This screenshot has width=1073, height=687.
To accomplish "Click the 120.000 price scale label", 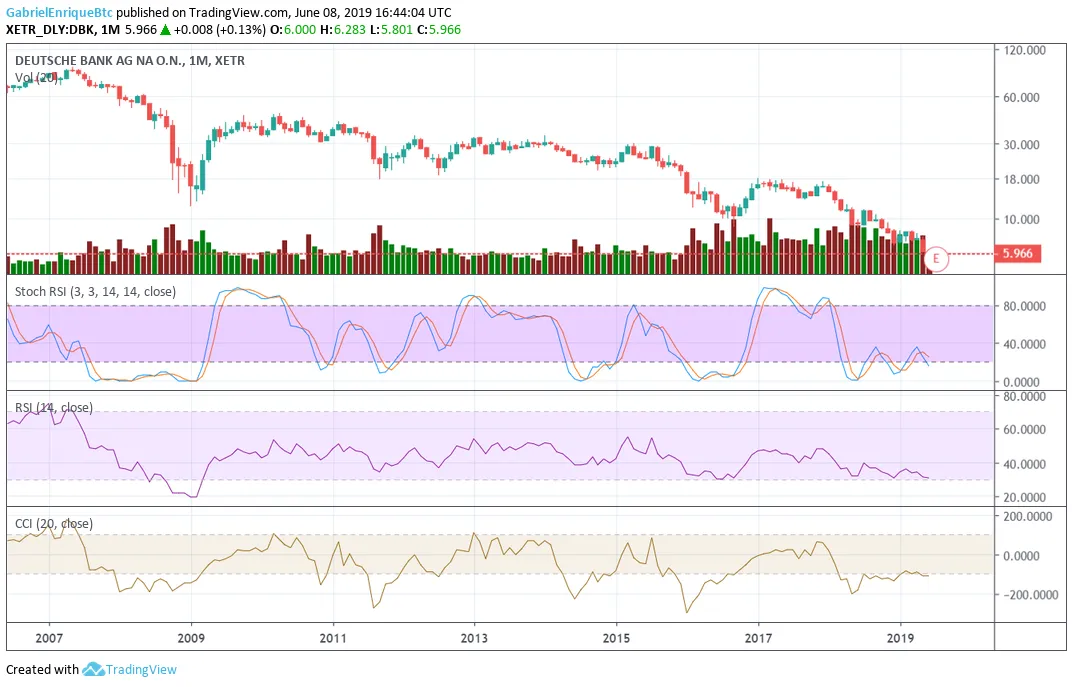I will (x=1024, y=50).
